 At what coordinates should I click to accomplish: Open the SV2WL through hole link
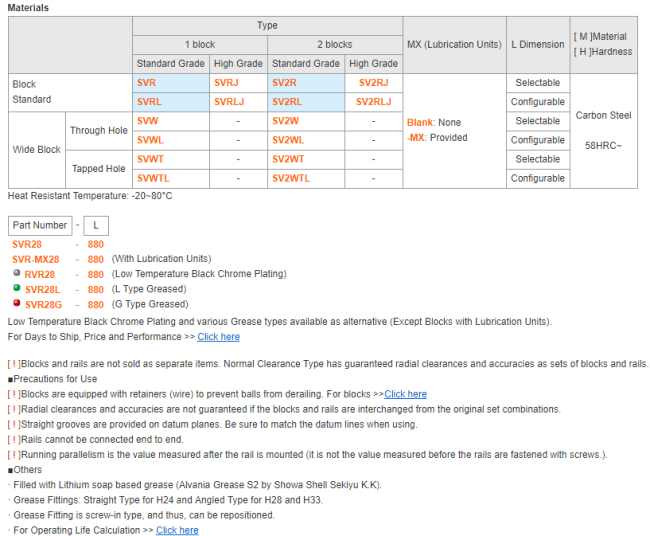288,140
